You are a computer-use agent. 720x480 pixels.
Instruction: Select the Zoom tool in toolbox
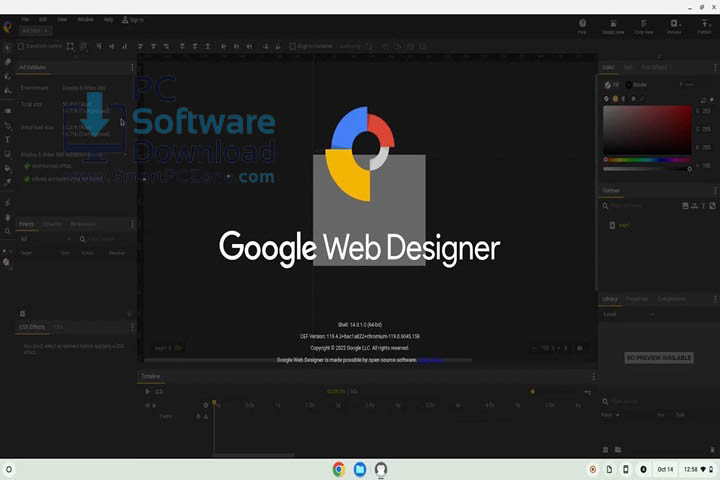[x=7, y=231]
